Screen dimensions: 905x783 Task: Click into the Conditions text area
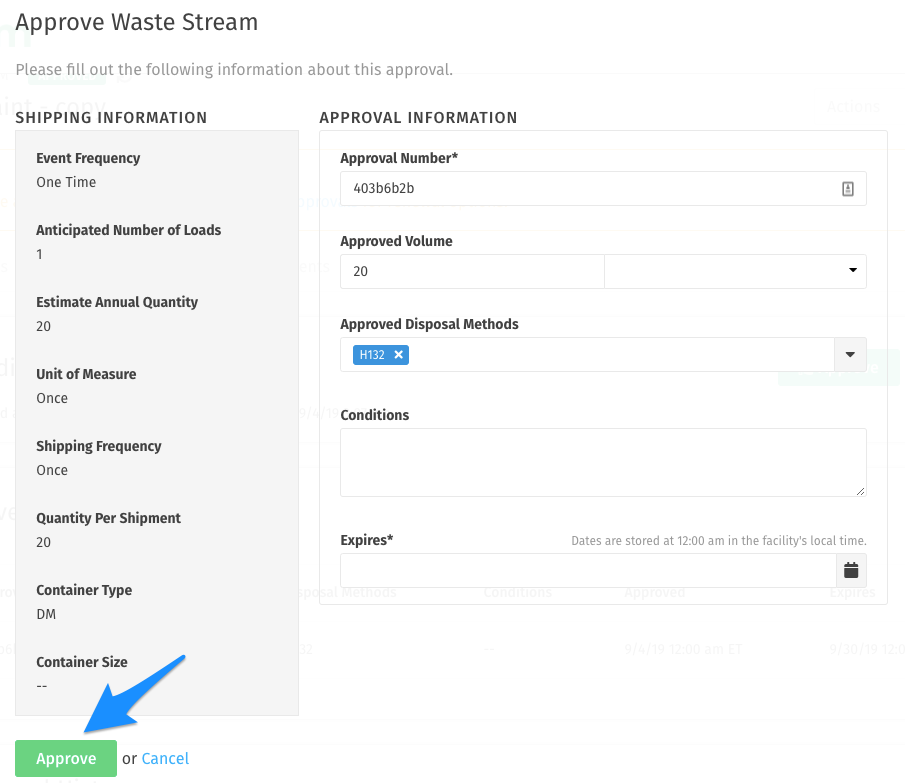pyautogui.click(x=603, y=462)
